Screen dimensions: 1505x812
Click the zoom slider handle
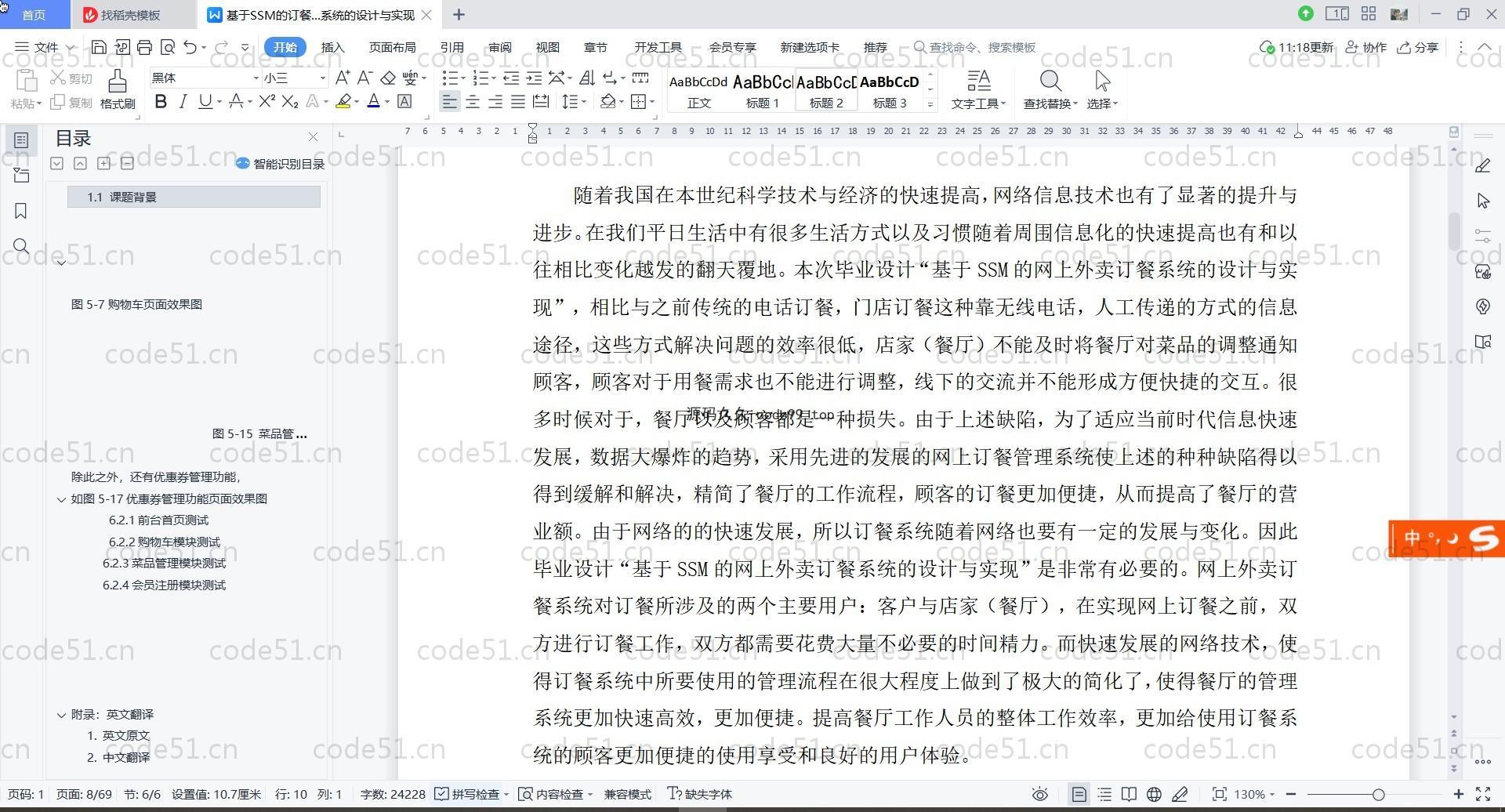coord(1378,795)
